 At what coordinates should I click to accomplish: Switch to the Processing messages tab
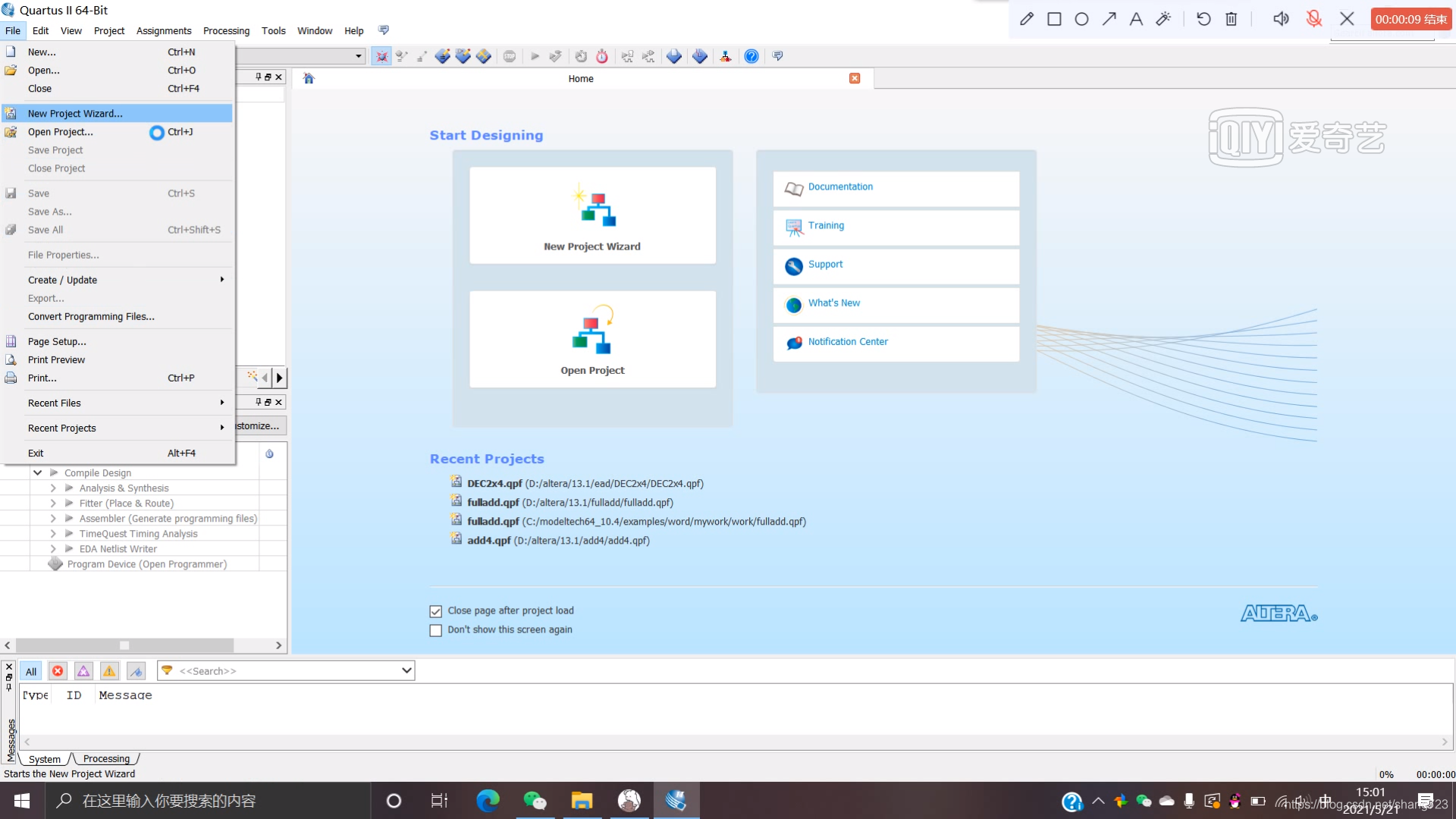point(106,758)
